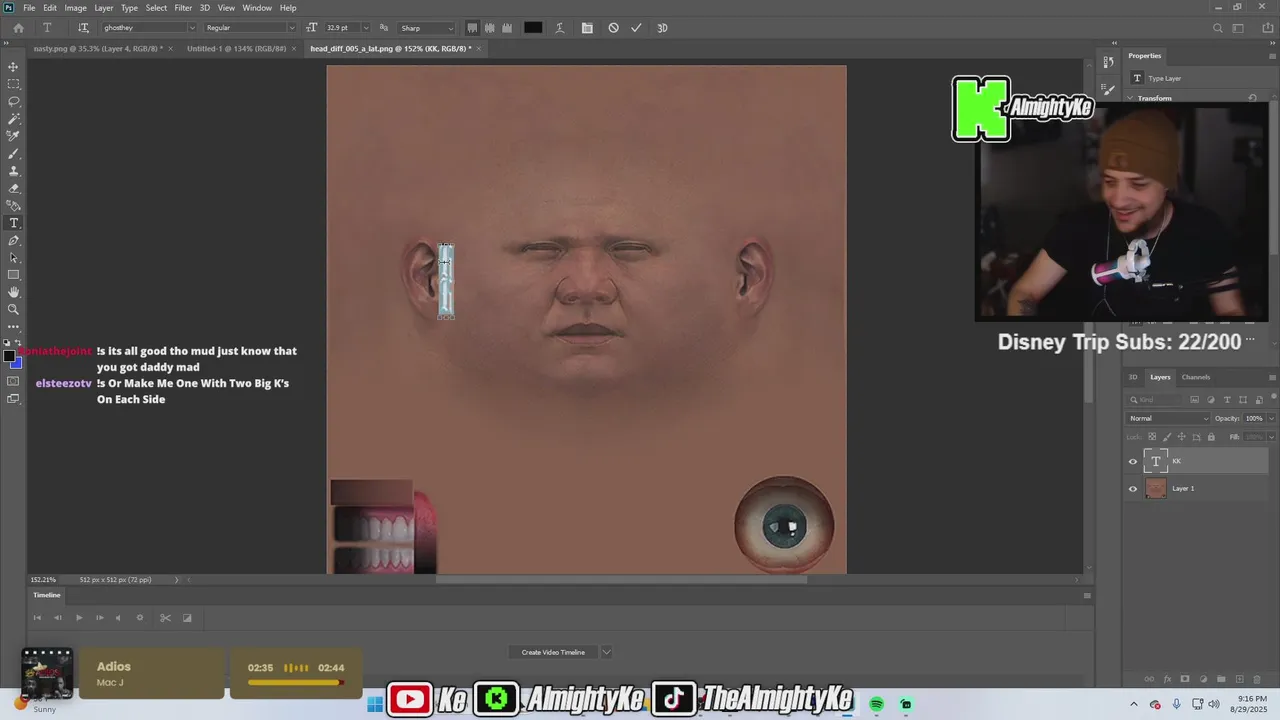Screen dimensions: 1280x720
Task: Collapse the Transform section in Properties
Action: 1132,98
